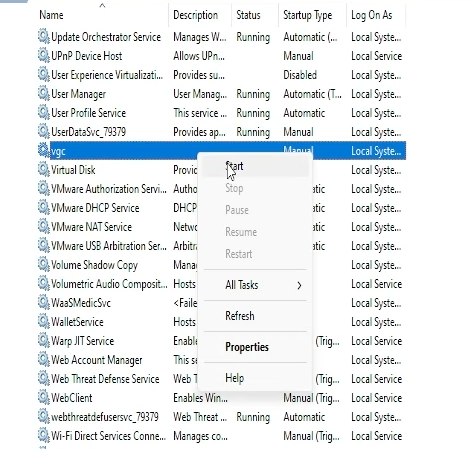Select the Update Orchestrator Service name
The height and width of the screenshot is (449, 471).
click(106, 37)
